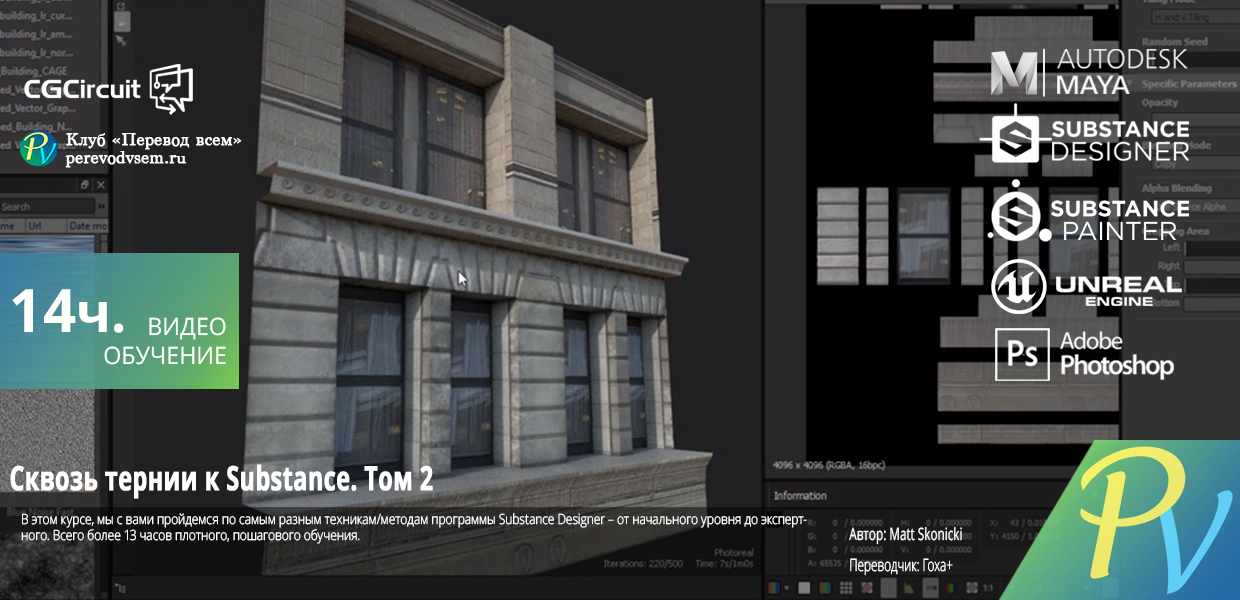1240x600 pixels.
Task: Select the Building_CAGE item in the list
Action: 35,71
